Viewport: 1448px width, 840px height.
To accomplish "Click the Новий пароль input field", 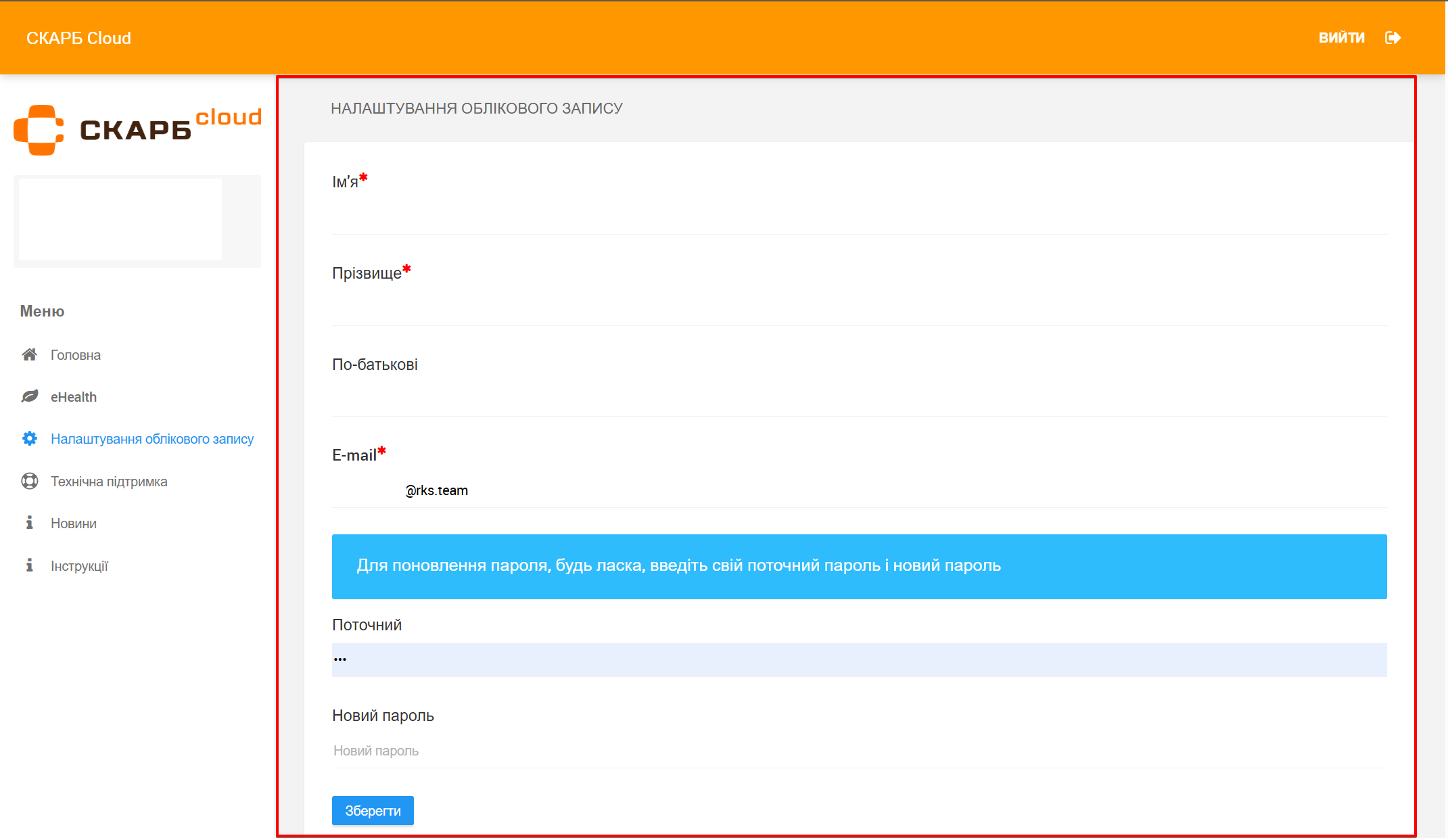I will pos(859,751).
